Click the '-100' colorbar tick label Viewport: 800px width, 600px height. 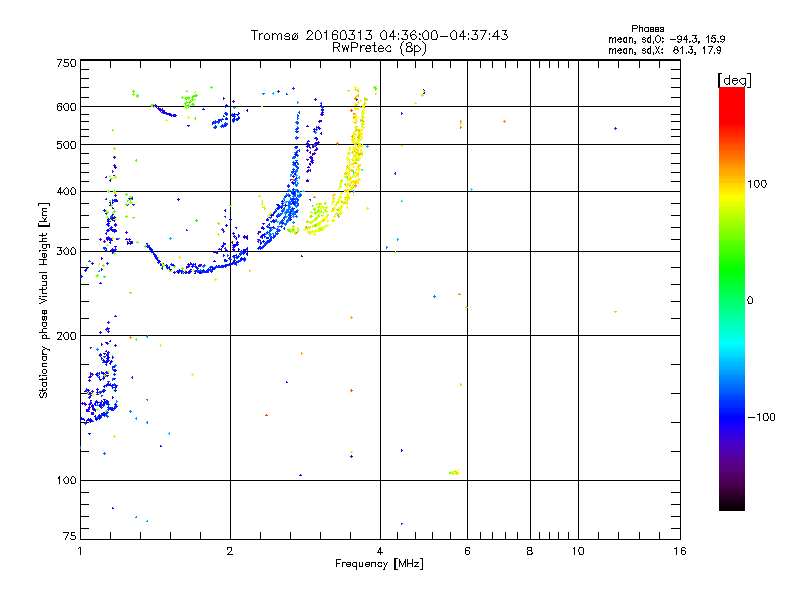(761, 417)
